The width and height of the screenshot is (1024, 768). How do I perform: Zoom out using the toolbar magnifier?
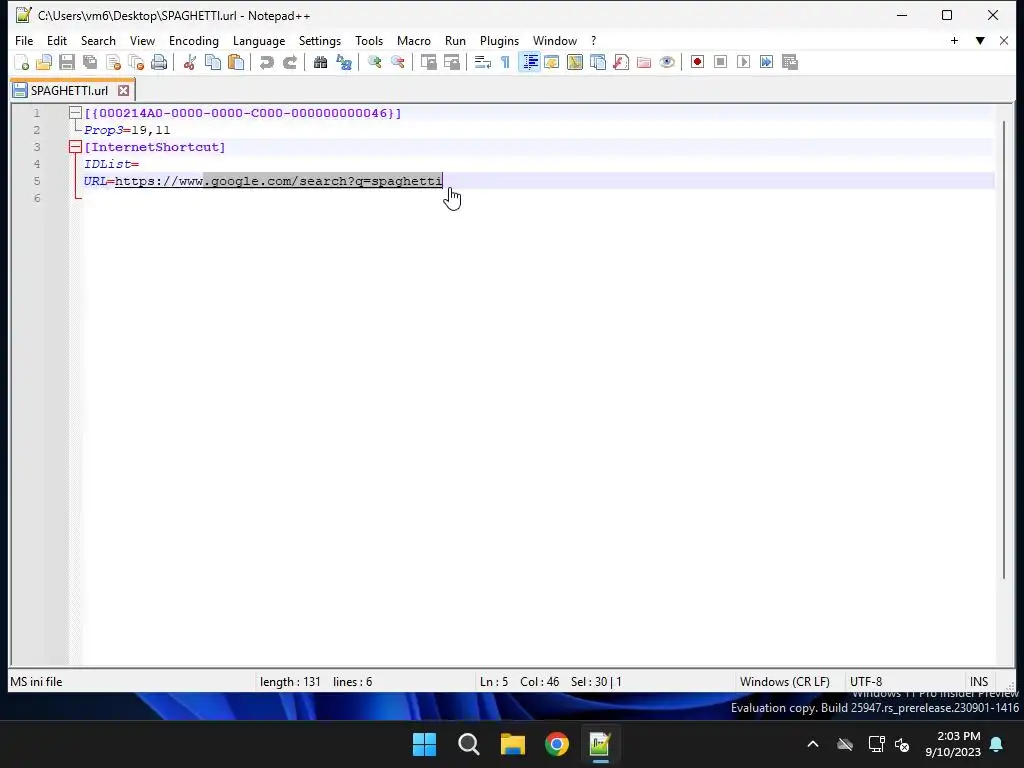(397, 62)
